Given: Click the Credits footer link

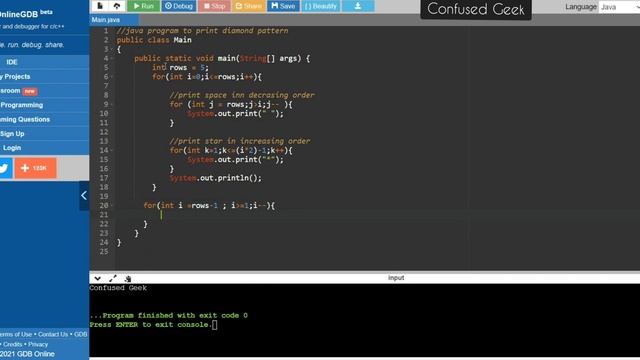Looking at the screenshot, I should point(13,344).
